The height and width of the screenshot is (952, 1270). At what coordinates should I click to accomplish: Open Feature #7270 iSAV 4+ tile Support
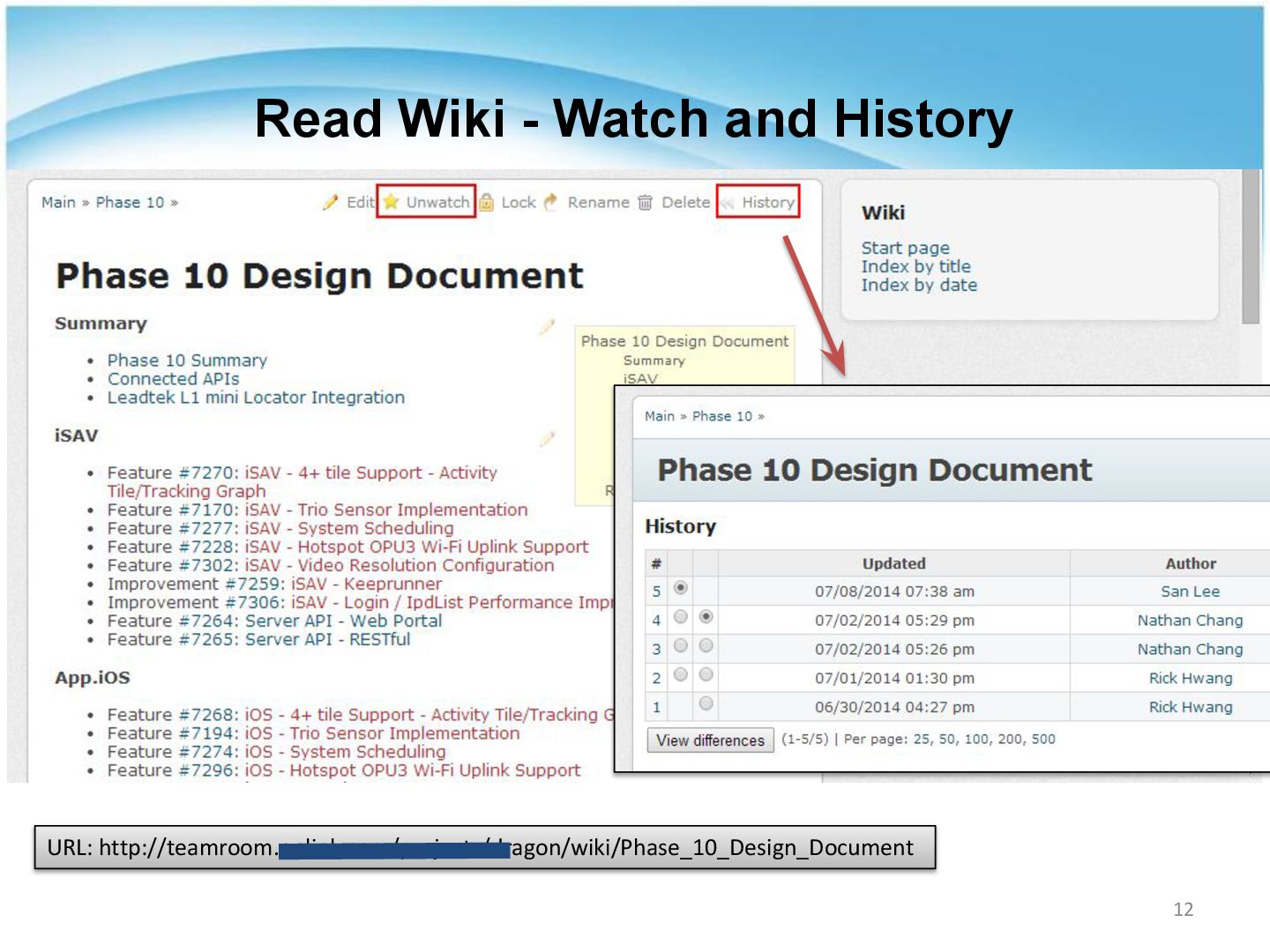coord(302,482)
